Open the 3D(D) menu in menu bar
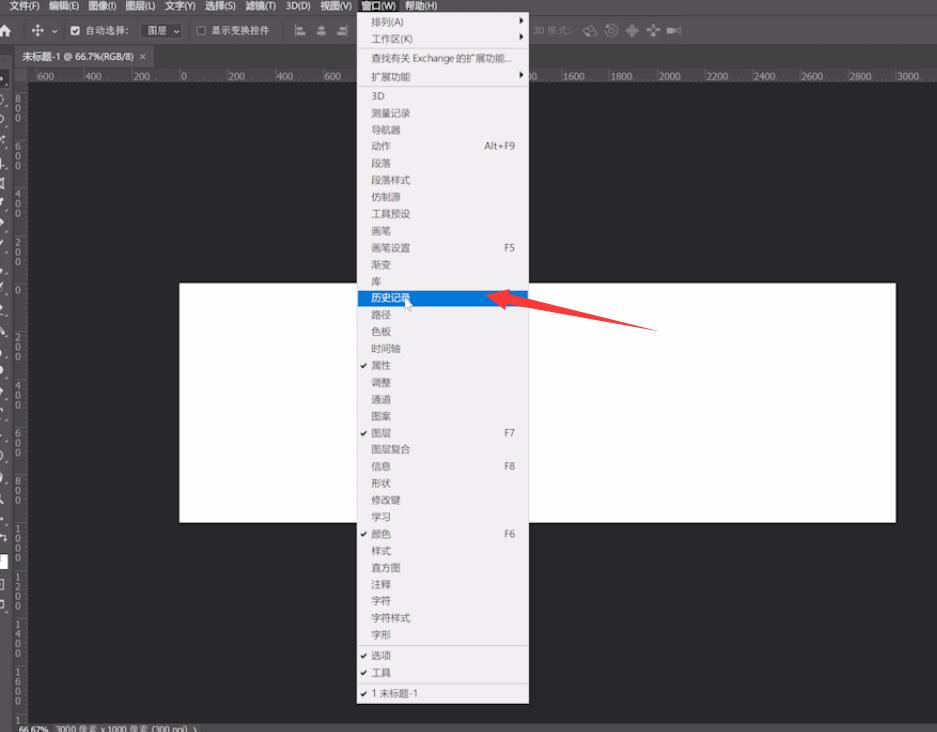937x732 pixels. pyautogui.click(x=298, y=6)
